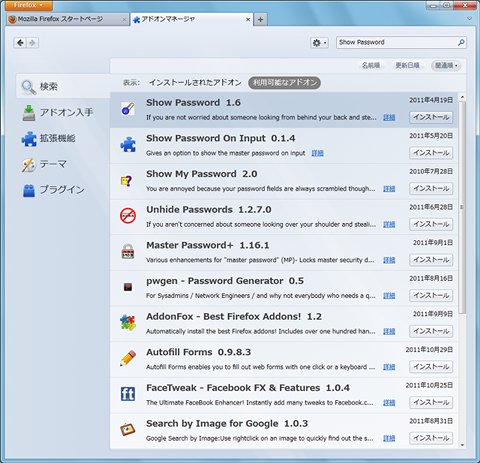Open details link for AddonFox

(389, 331)
